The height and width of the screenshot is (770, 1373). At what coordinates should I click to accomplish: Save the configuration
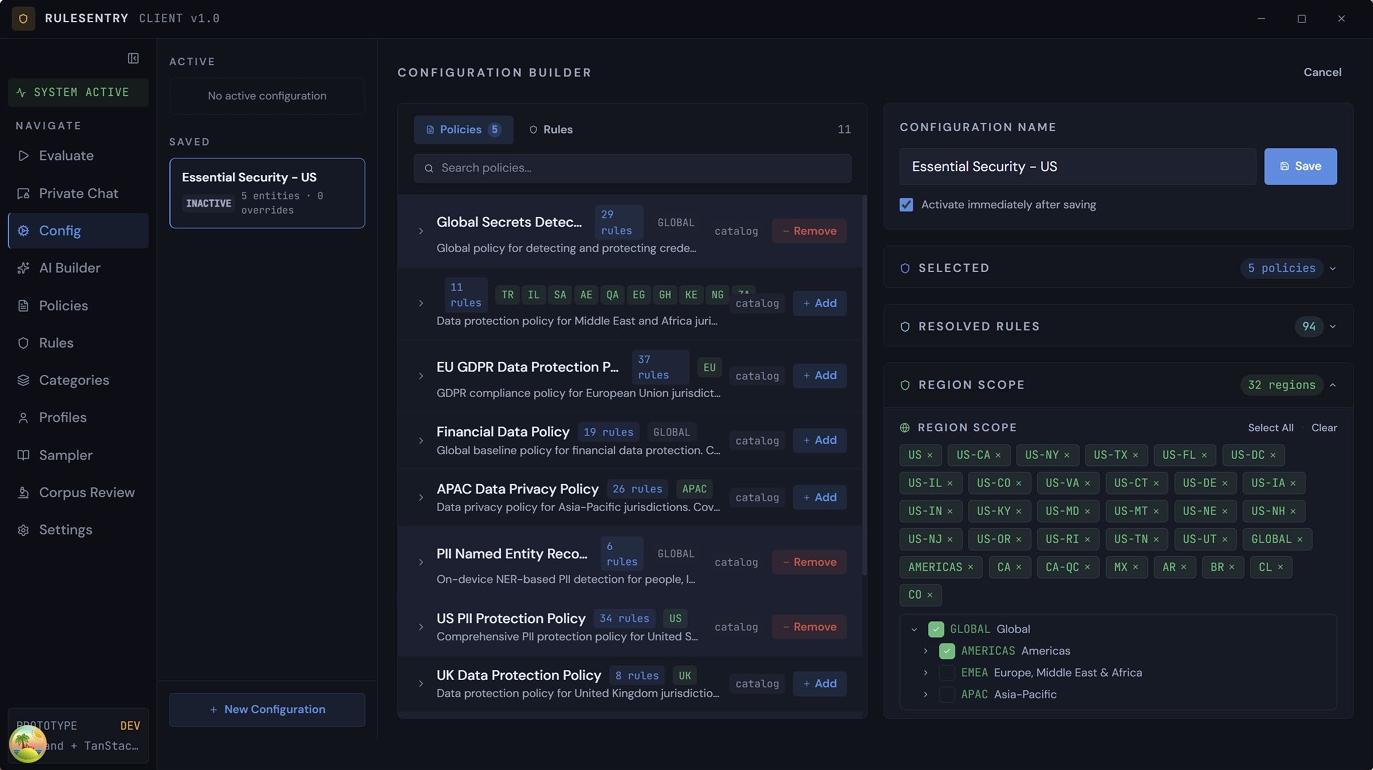[x=1300, y=167]
